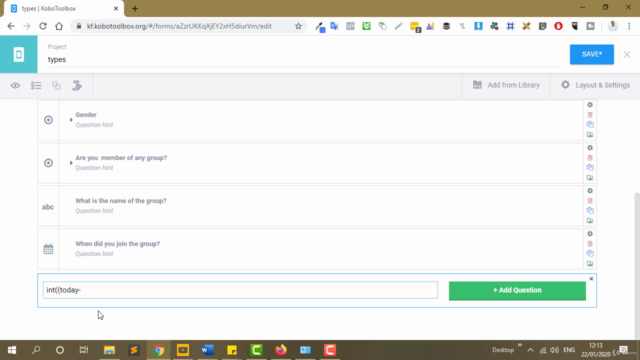Click Question hint under Gender

click(x=94, y=125)
